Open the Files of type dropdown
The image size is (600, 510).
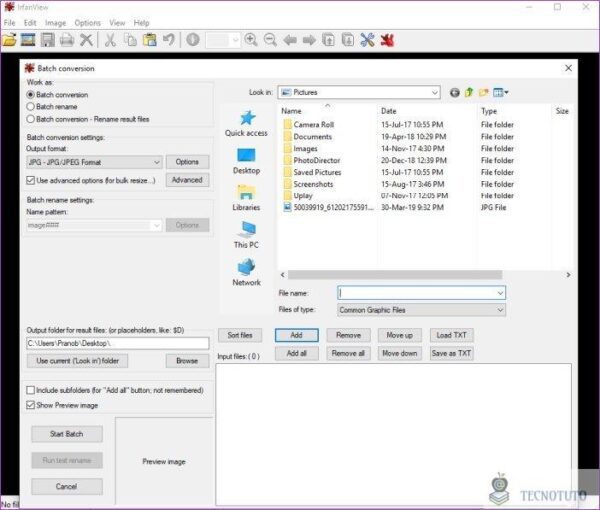pos(421,310)
